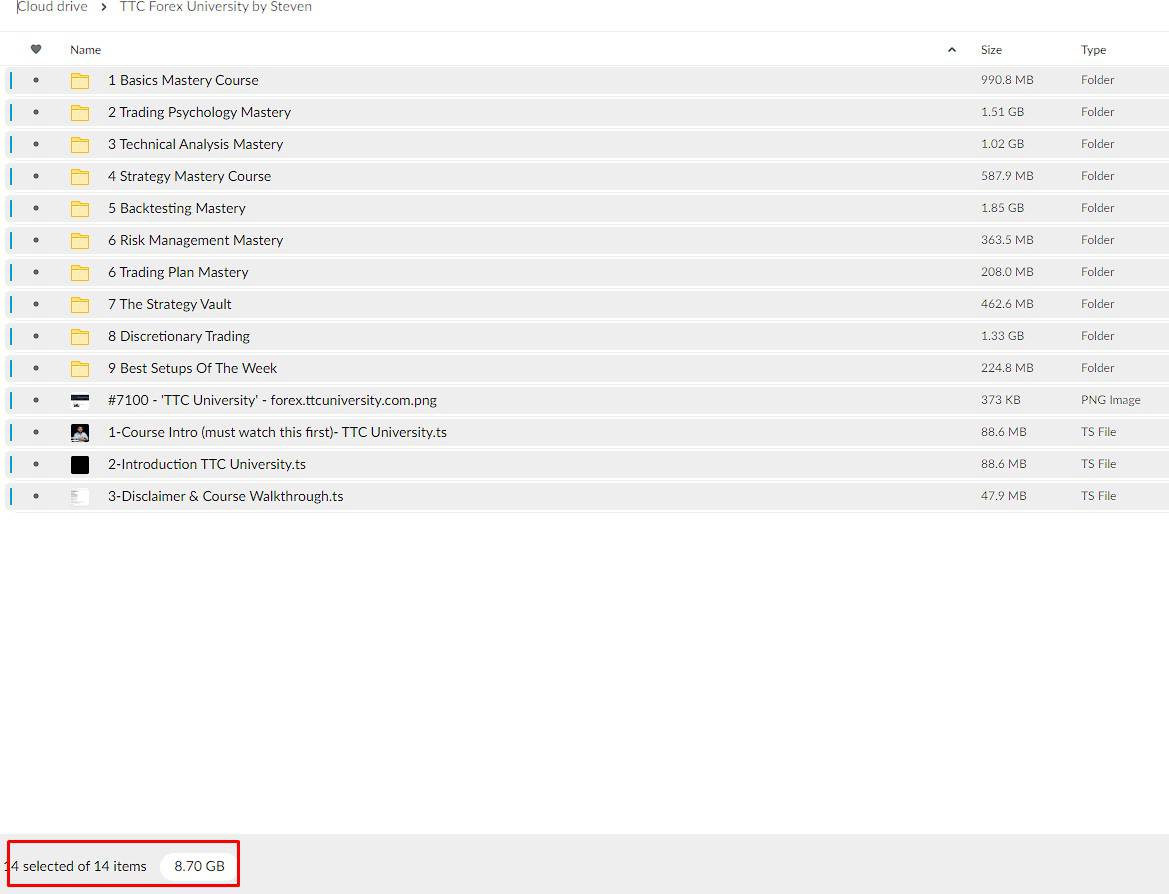Click the folder icon for 1 Basics Mastery Course
This screenshot has width=1169, height=894.
click(x=80, y=81)
